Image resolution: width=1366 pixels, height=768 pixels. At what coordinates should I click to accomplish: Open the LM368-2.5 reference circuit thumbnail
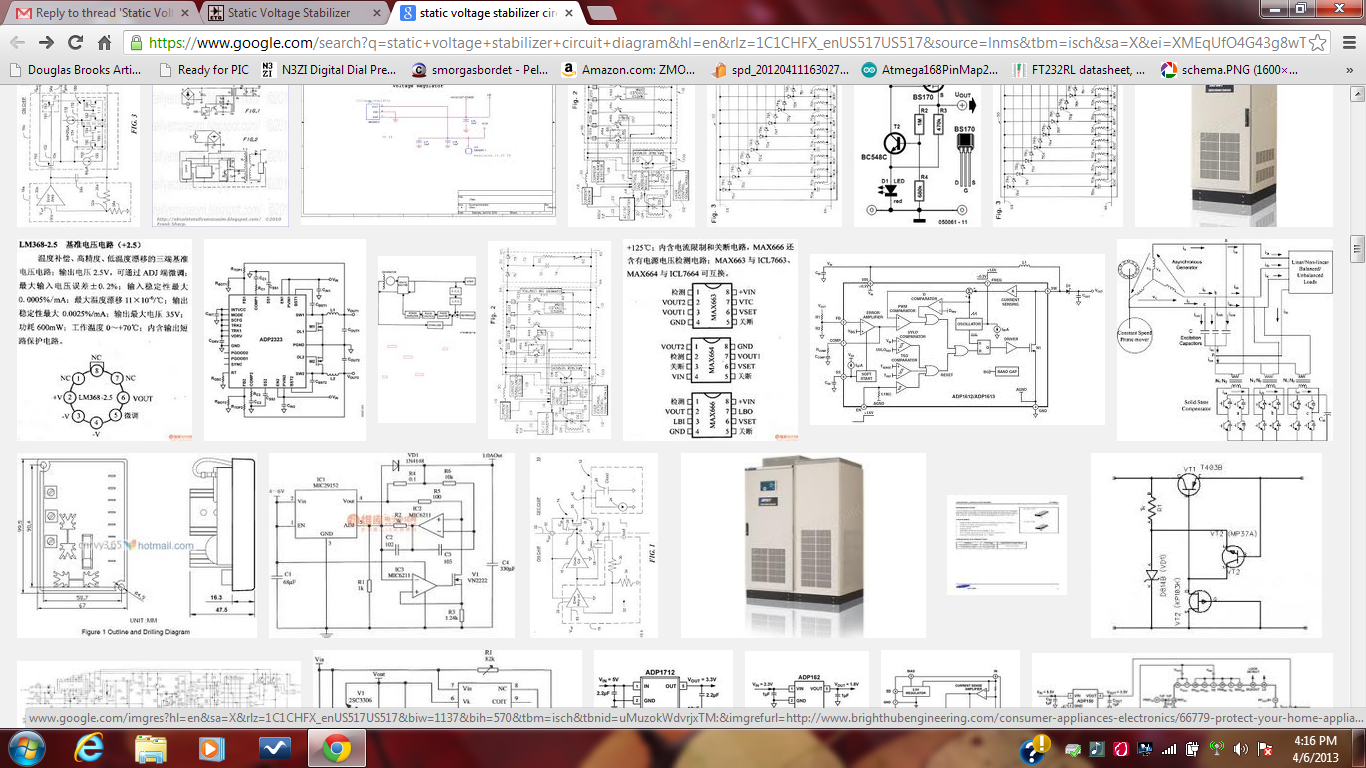(104, 340)
